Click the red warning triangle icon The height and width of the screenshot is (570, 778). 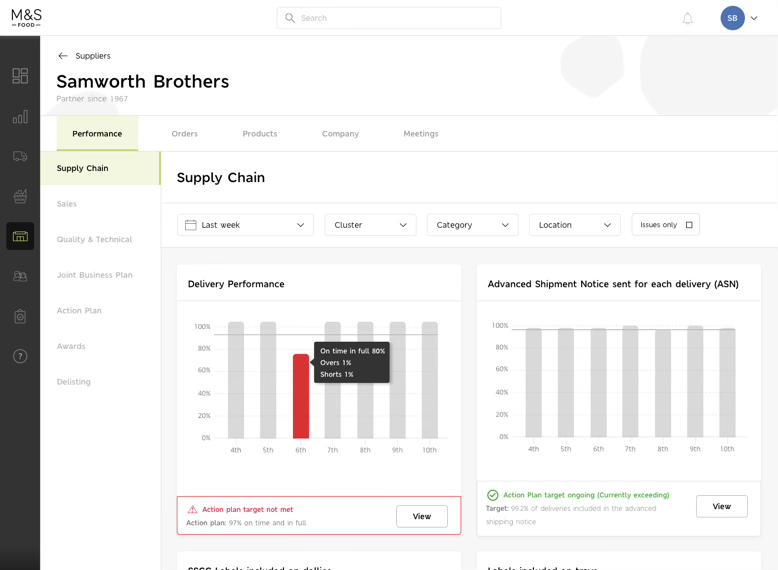pos(192,509)
